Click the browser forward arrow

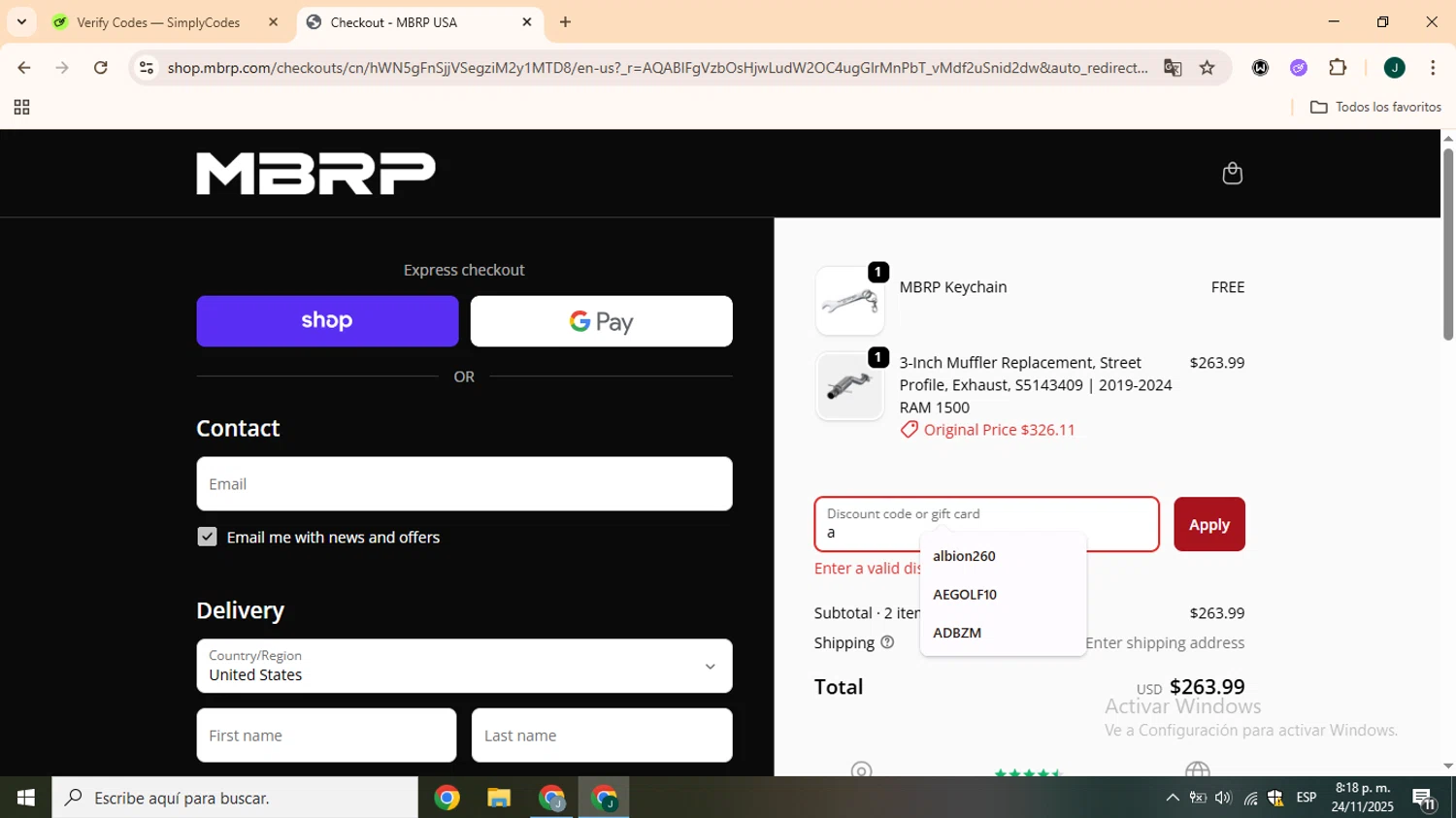(x=62, y=68)
